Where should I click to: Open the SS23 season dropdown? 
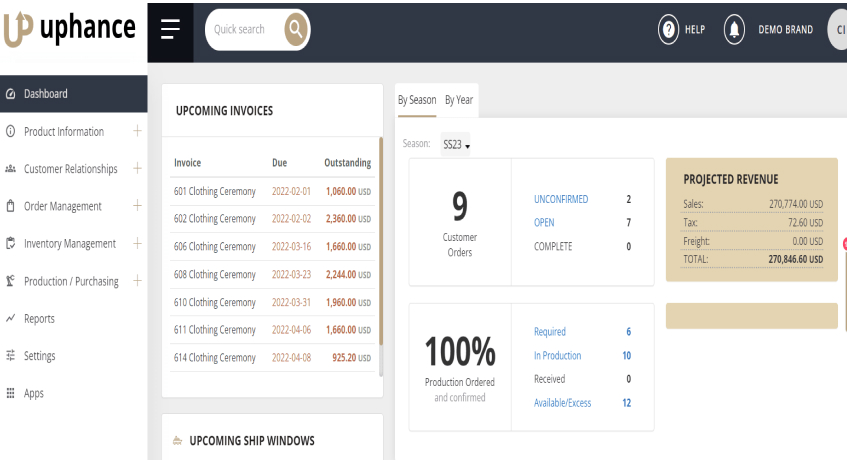(x=456, y=145)
